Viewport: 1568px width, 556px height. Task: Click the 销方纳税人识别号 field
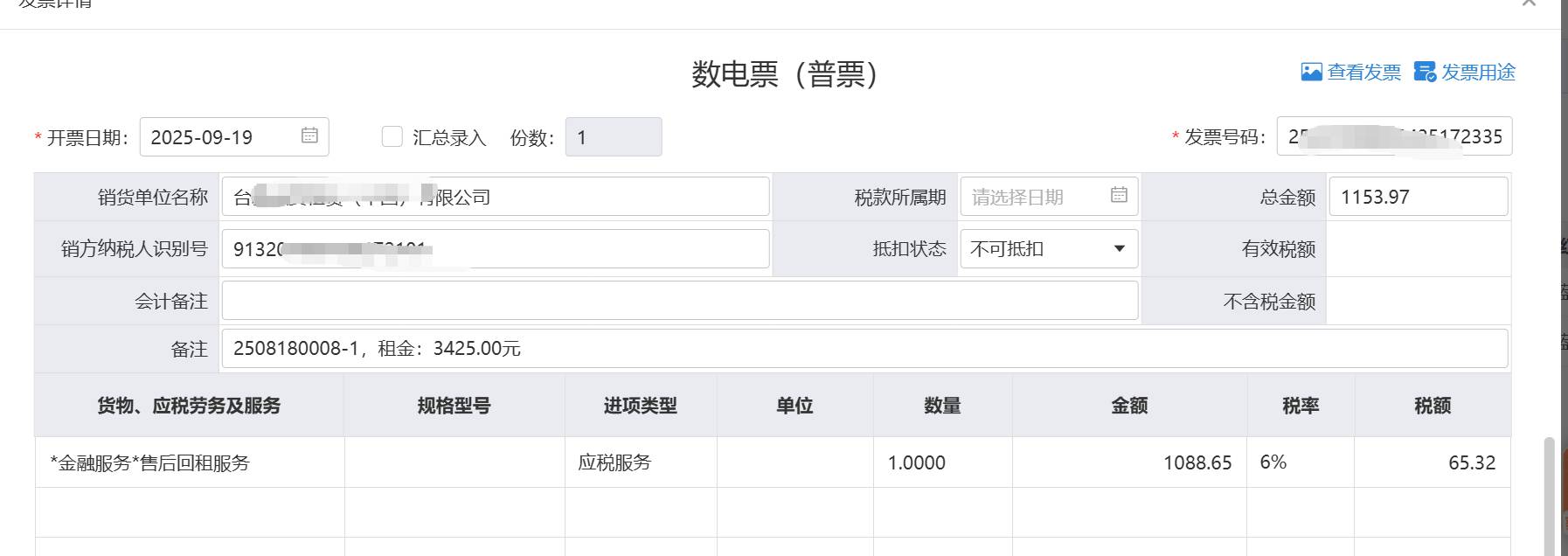click(x=495, y=249)
